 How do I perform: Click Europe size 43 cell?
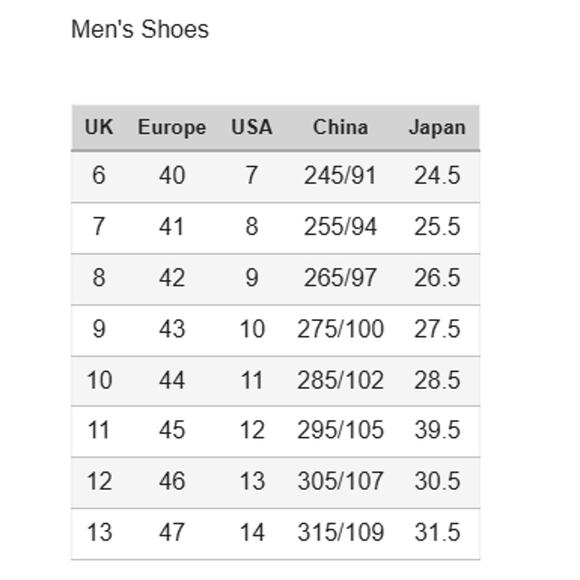[172, 329]
